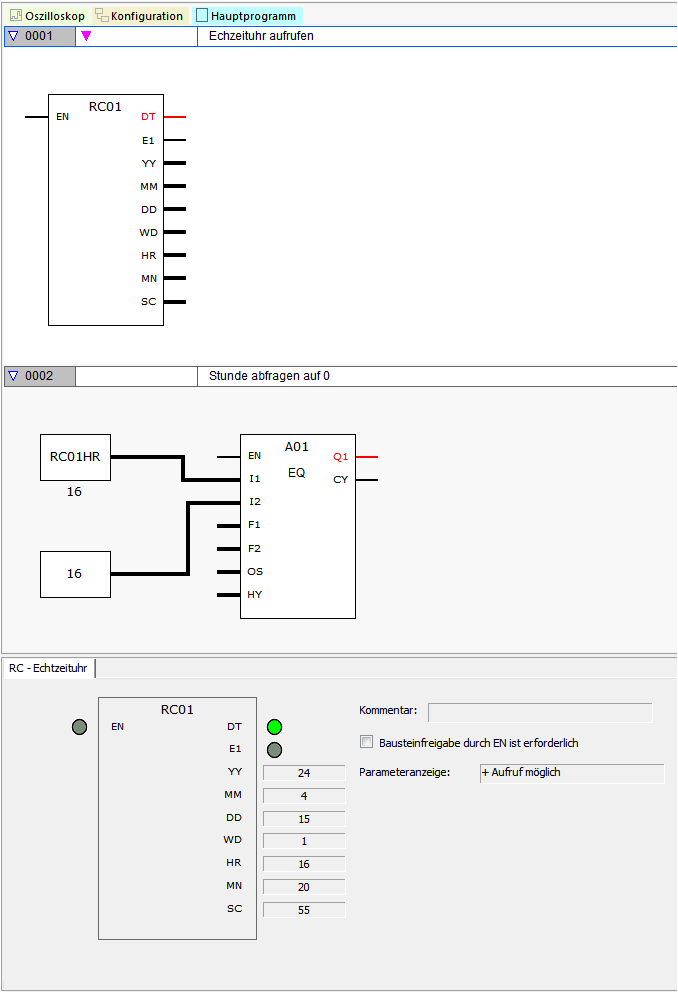Select comment text 'Stunde abfragen auf 0'
This screenshot has height=993, width=678.
coord(269,376)
